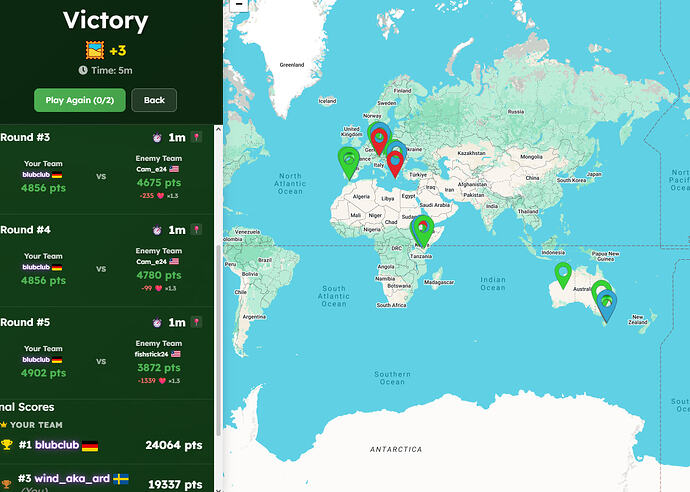The image size is (690, 492).
Task: Select the red map pin over Germany
Action: (x=379, y=142)
